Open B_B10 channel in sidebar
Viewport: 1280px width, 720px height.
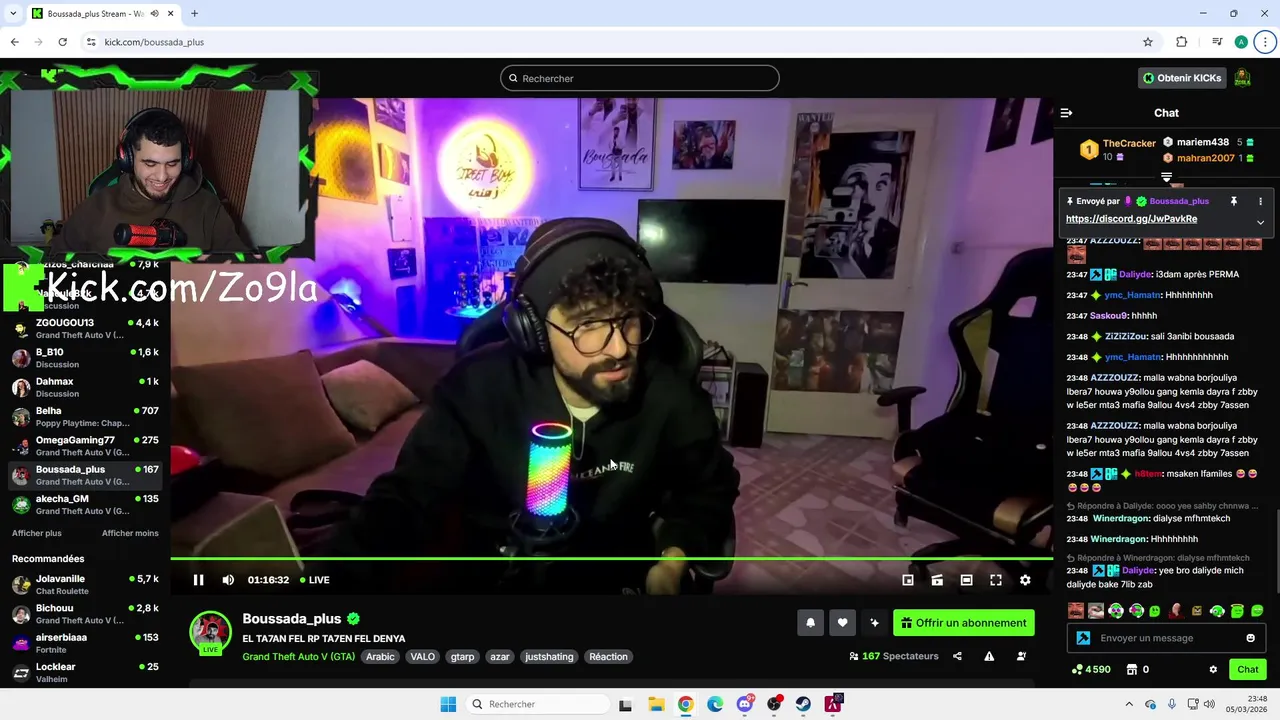coord(85,358)
